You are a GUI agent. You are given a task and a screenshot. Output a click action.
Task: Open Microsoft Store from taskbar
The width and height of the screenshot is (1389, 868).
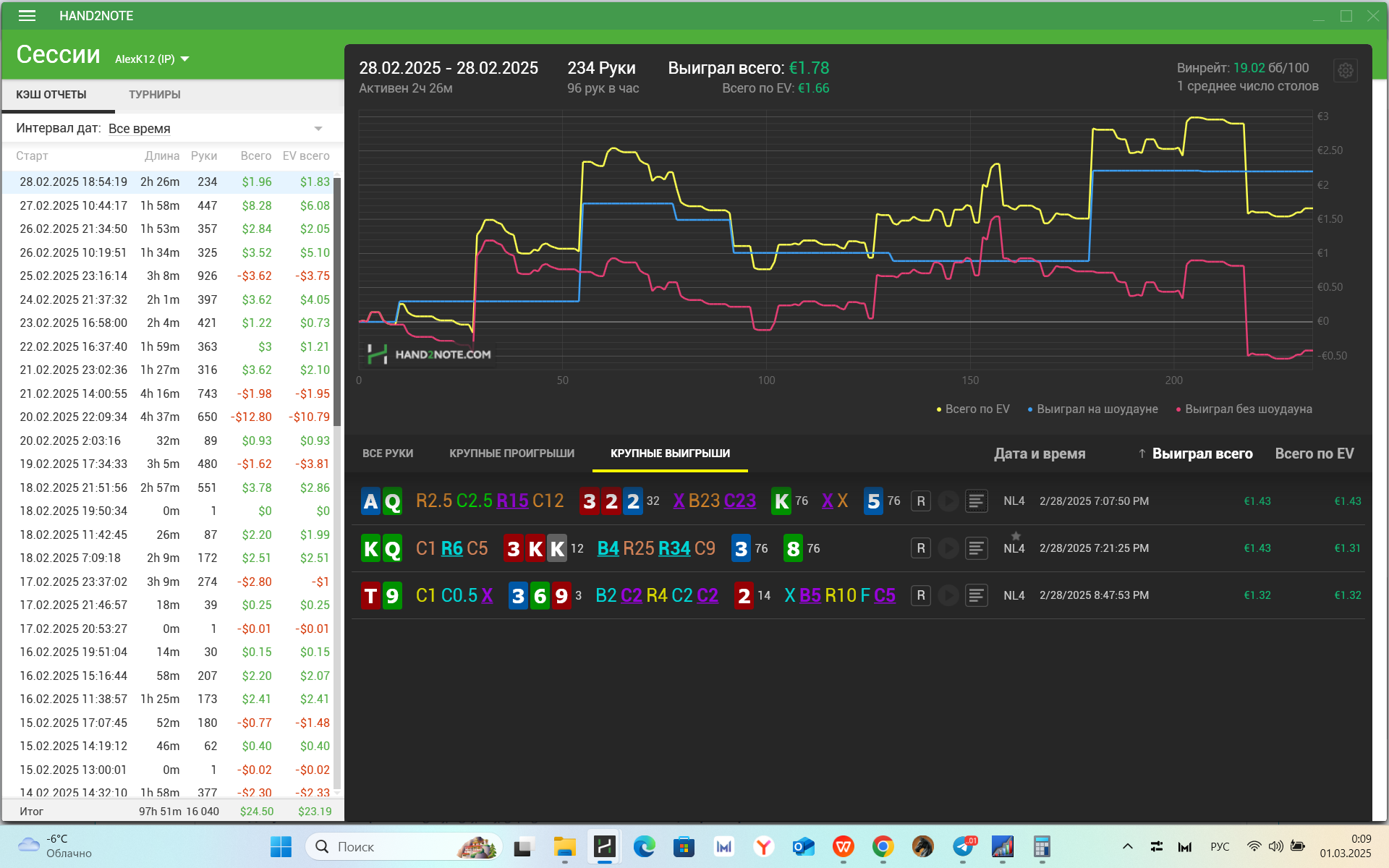coord(684,846)
